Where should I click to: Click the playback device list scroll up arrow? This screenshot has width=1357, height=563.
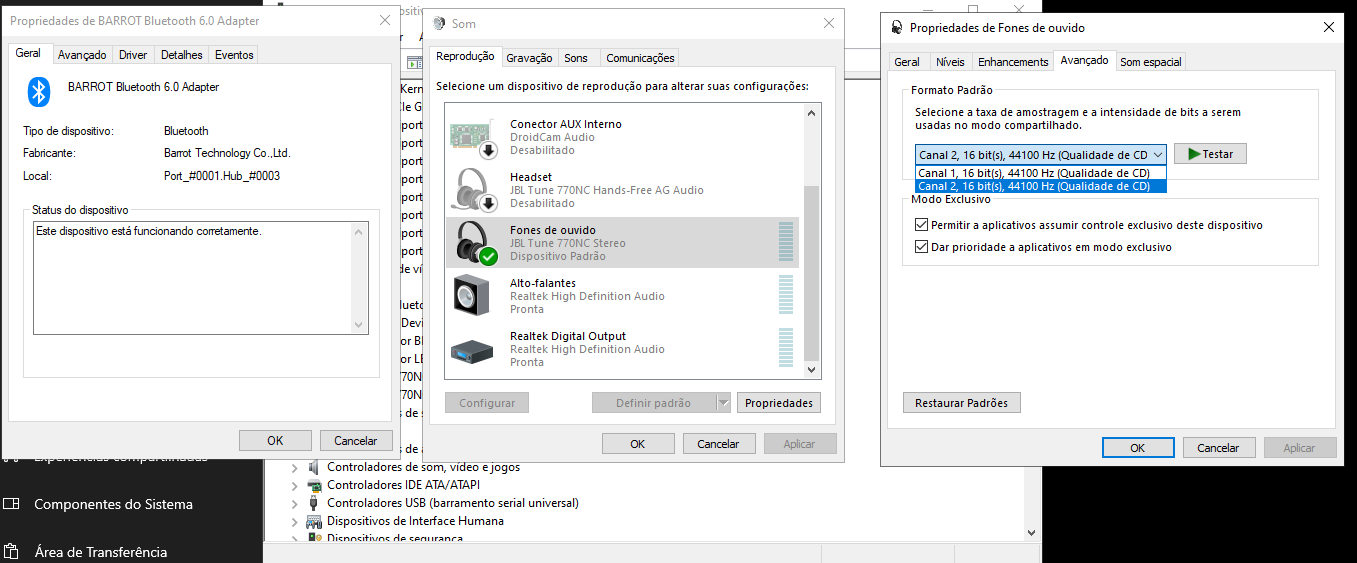(x=811, y=115)
